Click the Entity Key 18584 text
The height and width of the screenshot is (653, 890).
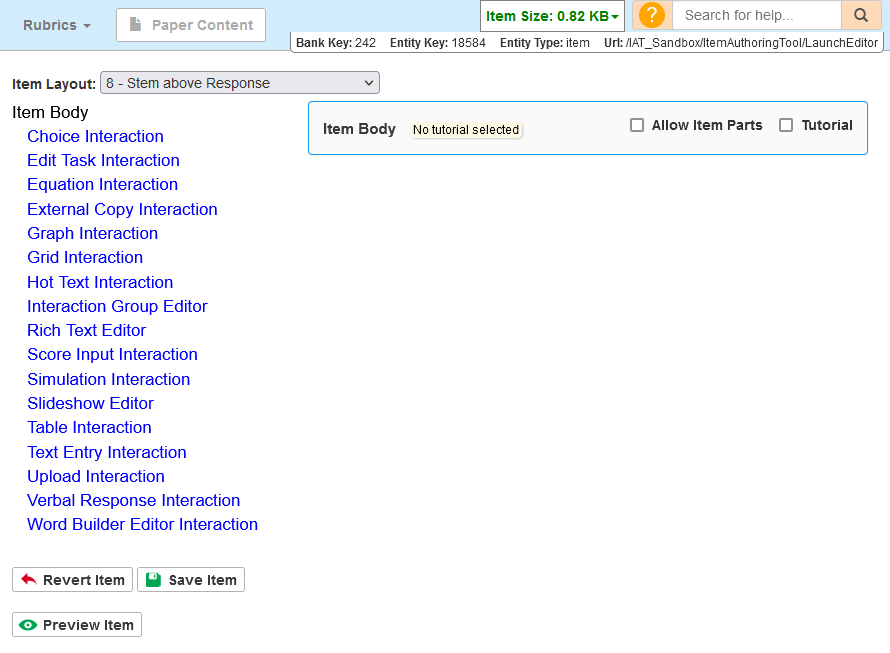point(438,43)
